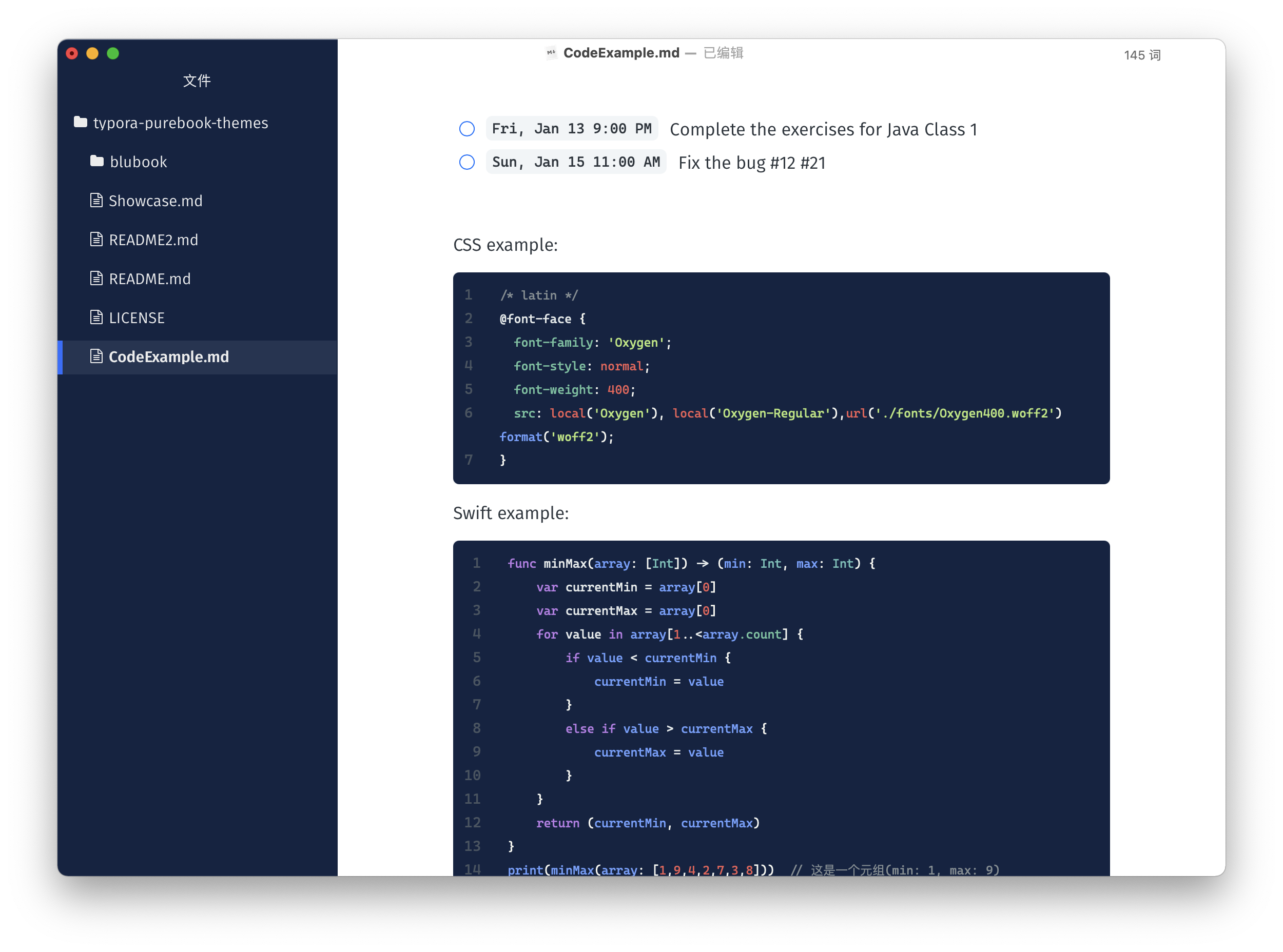Click the if value < currentMin line
1283x952 pixels.
click(x=648, y=658)
